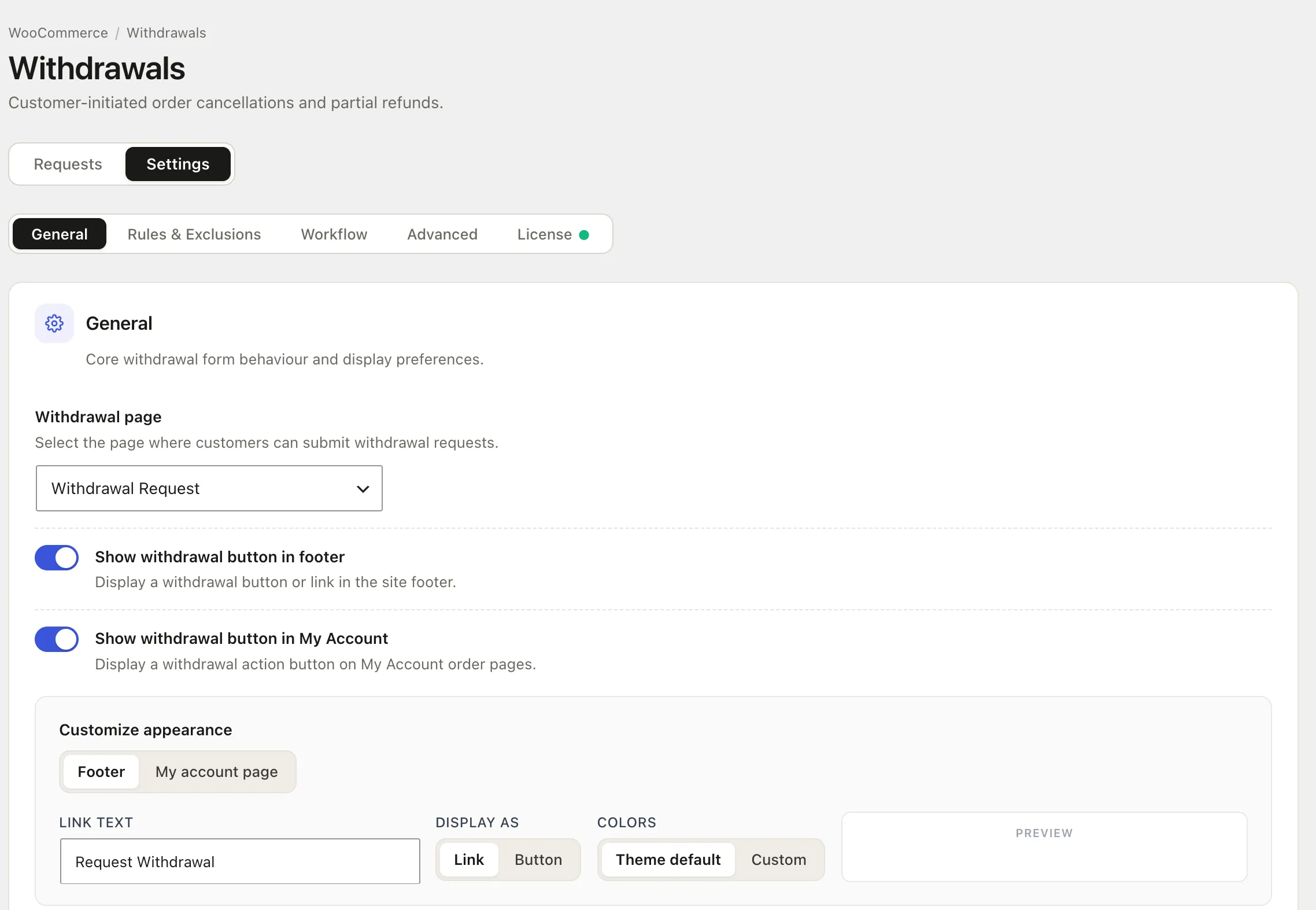Toggle Show withdrawal button in My Account
The height and width of the screenshot is (910, 1316).
click(x=57, y=639)
